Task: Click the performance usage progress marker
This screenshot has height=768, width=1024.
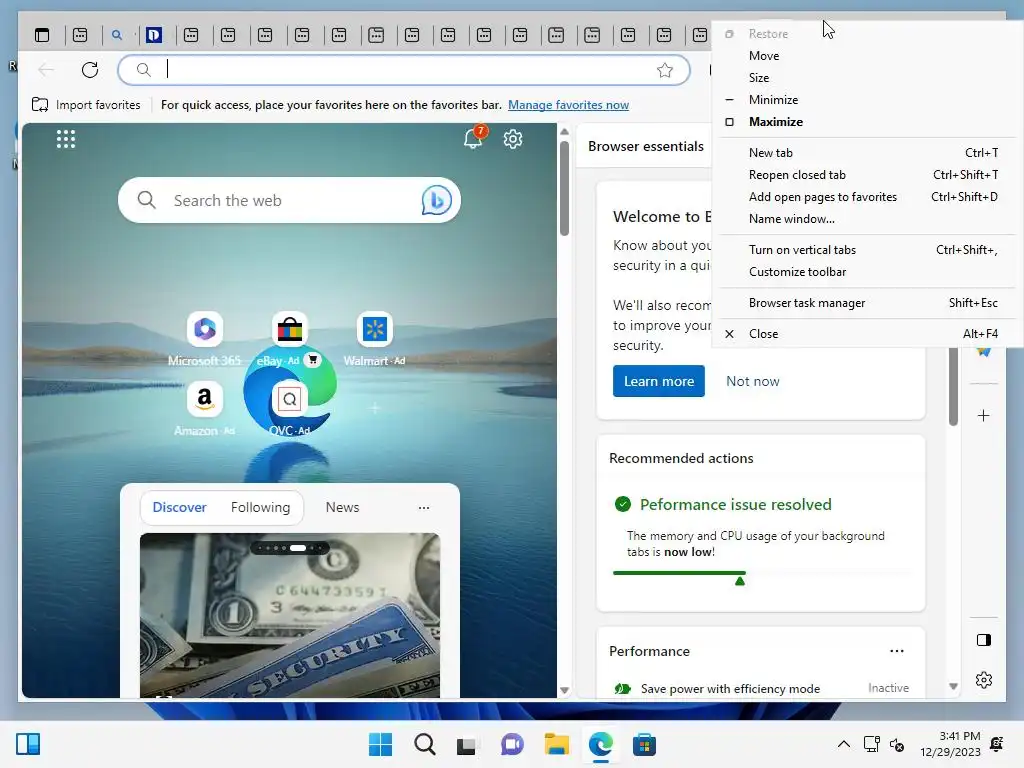Action: point(739,581)
